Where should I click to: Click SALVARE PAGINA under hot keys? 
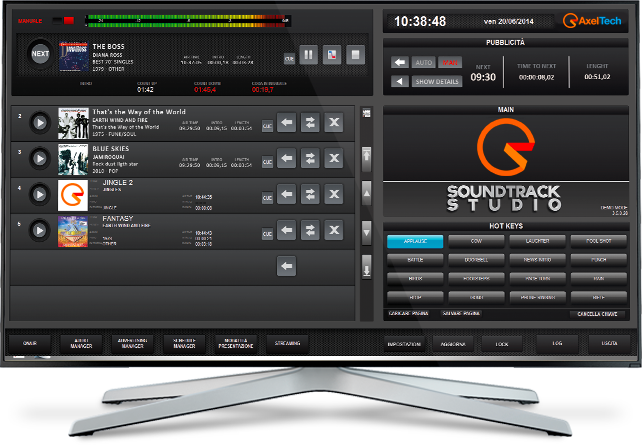[x=461, y=314]
